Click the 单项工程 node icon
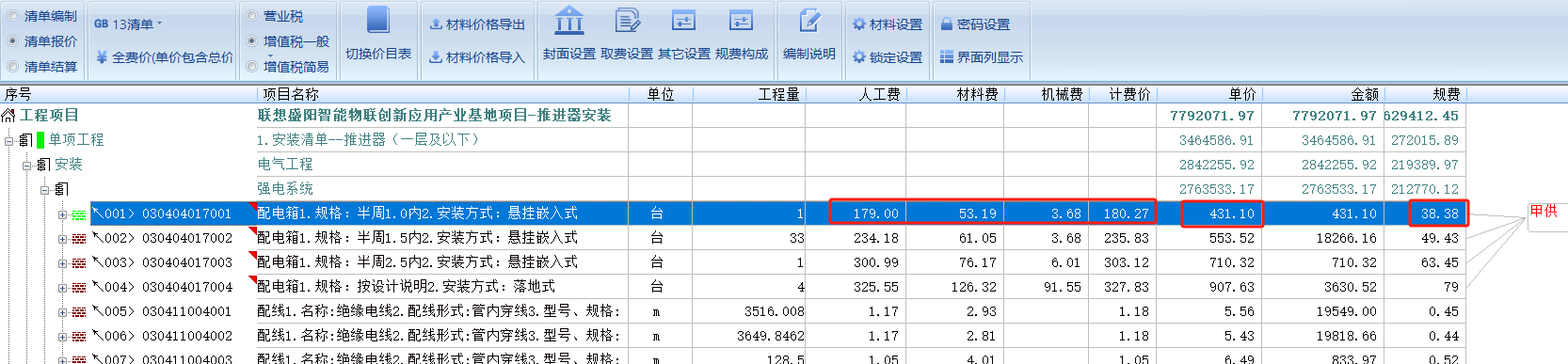 click(x=25, y=140)
